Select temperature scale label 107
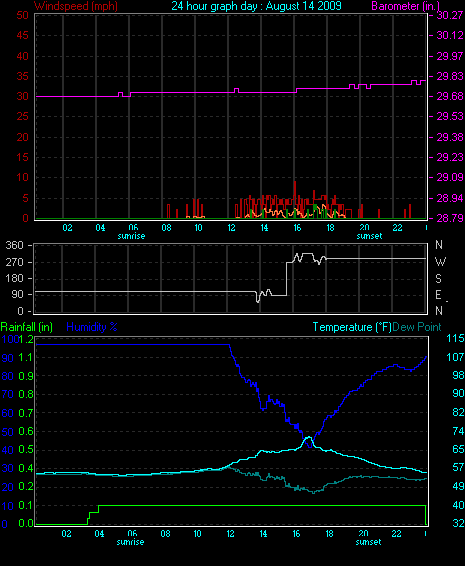The width and height of the screenshot is (465, 566). pyautogui.click(x=455, y=357)
